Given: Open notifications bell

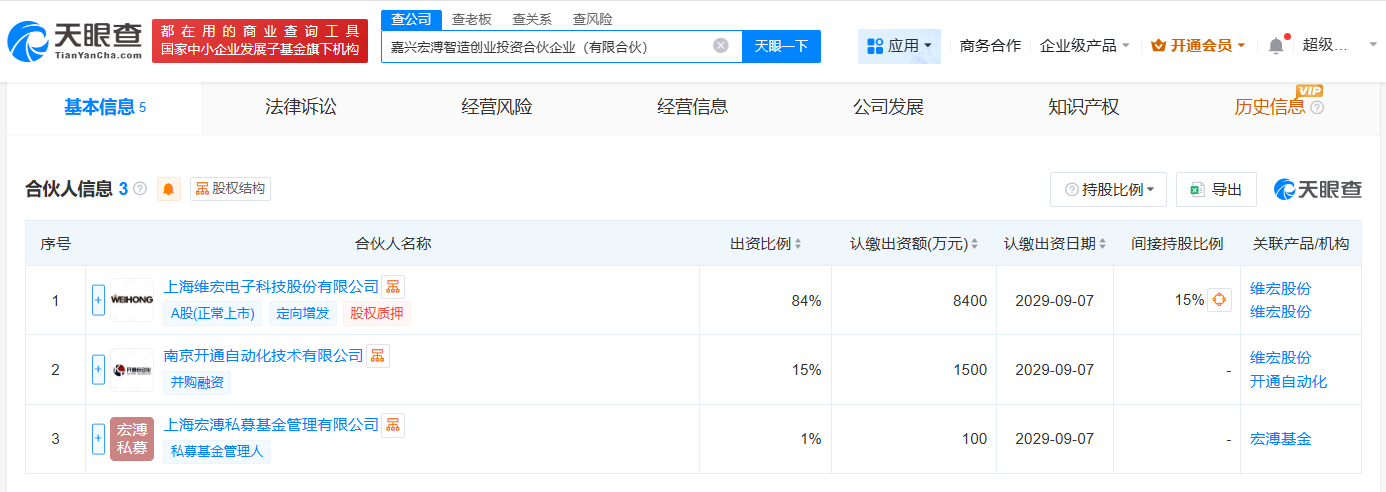Looking at the screenshot, I should tap(1276, 46).
